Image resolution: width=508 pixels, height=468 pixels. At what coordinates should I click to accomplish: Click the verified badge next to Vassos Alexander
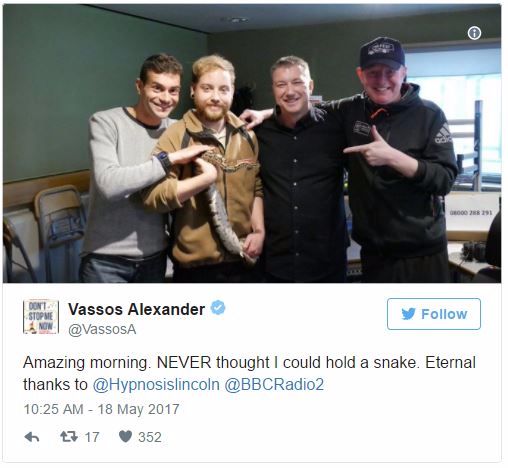coord(218,308)
